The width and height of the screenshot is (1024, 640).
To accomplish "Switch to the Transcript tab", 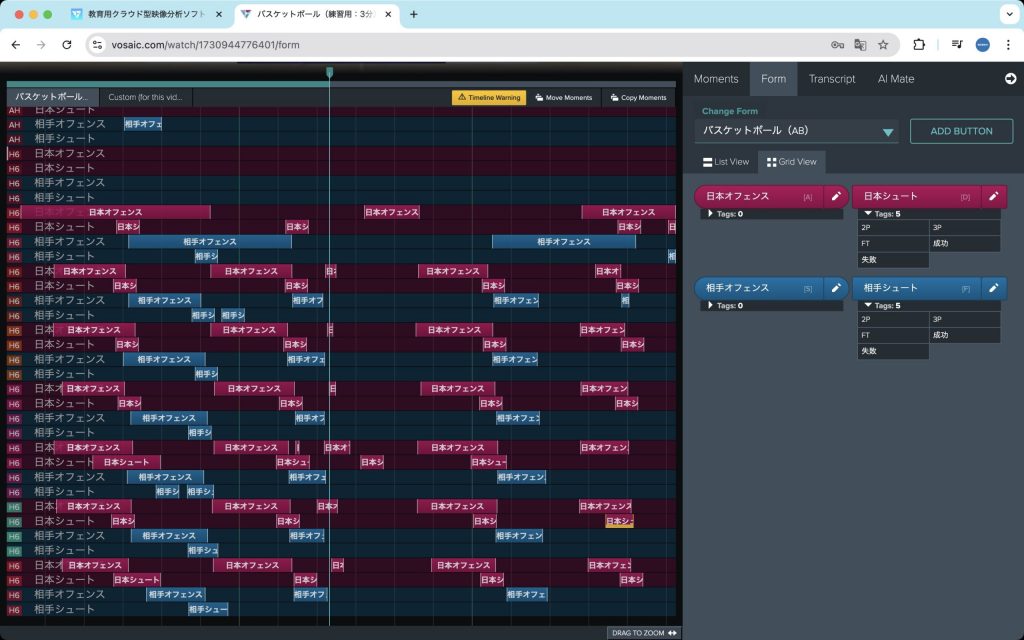I will tap(832, 79).
